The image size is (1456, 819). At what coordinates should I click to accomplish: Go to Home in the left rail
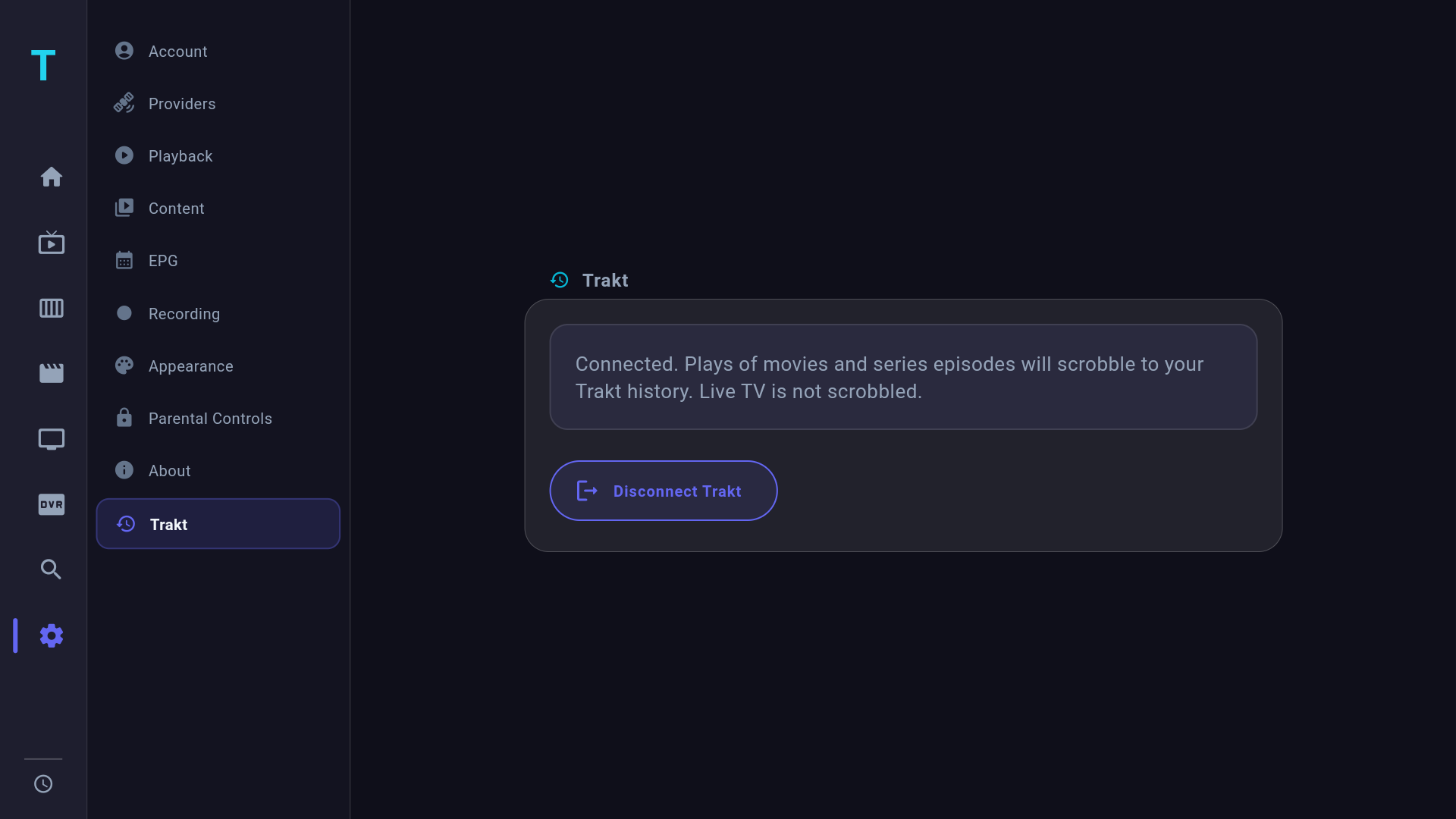click(x=52, y=177)
